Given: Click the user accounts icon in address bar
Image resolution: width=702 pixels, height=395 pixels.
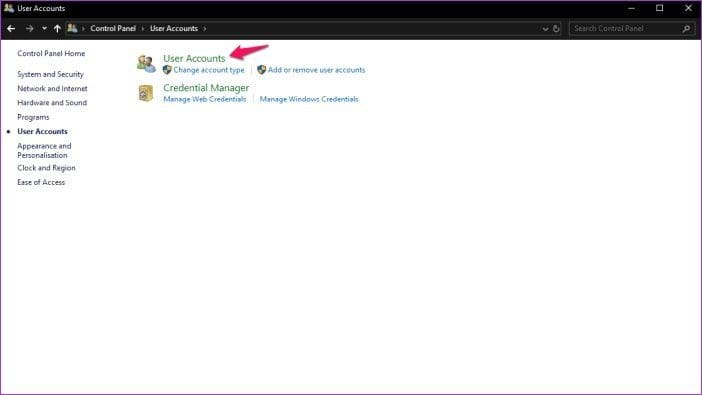Looking at the screenshot, I should pos(72,28).
